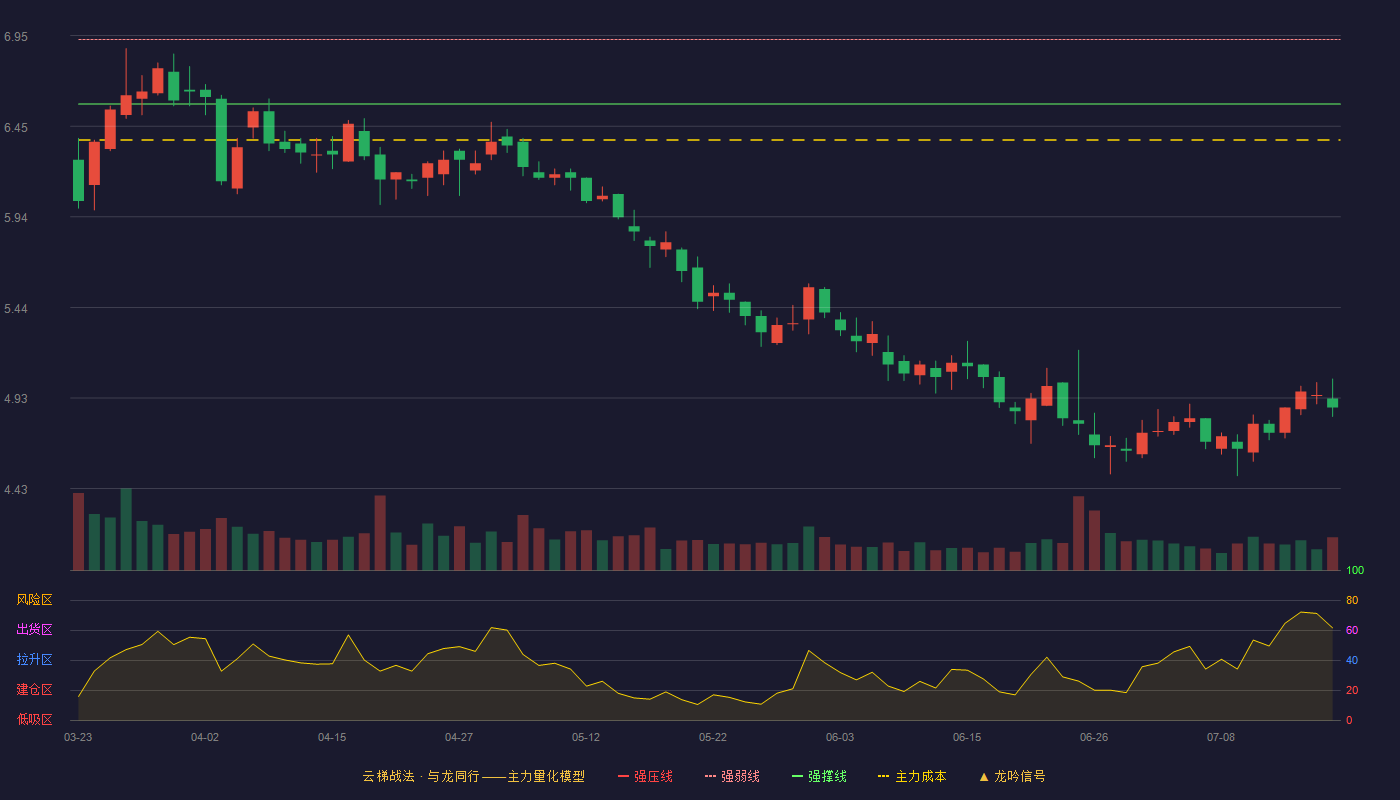1400x800 pixels.
Task: Click the 06-03 date label
Action: click(840, 737)
